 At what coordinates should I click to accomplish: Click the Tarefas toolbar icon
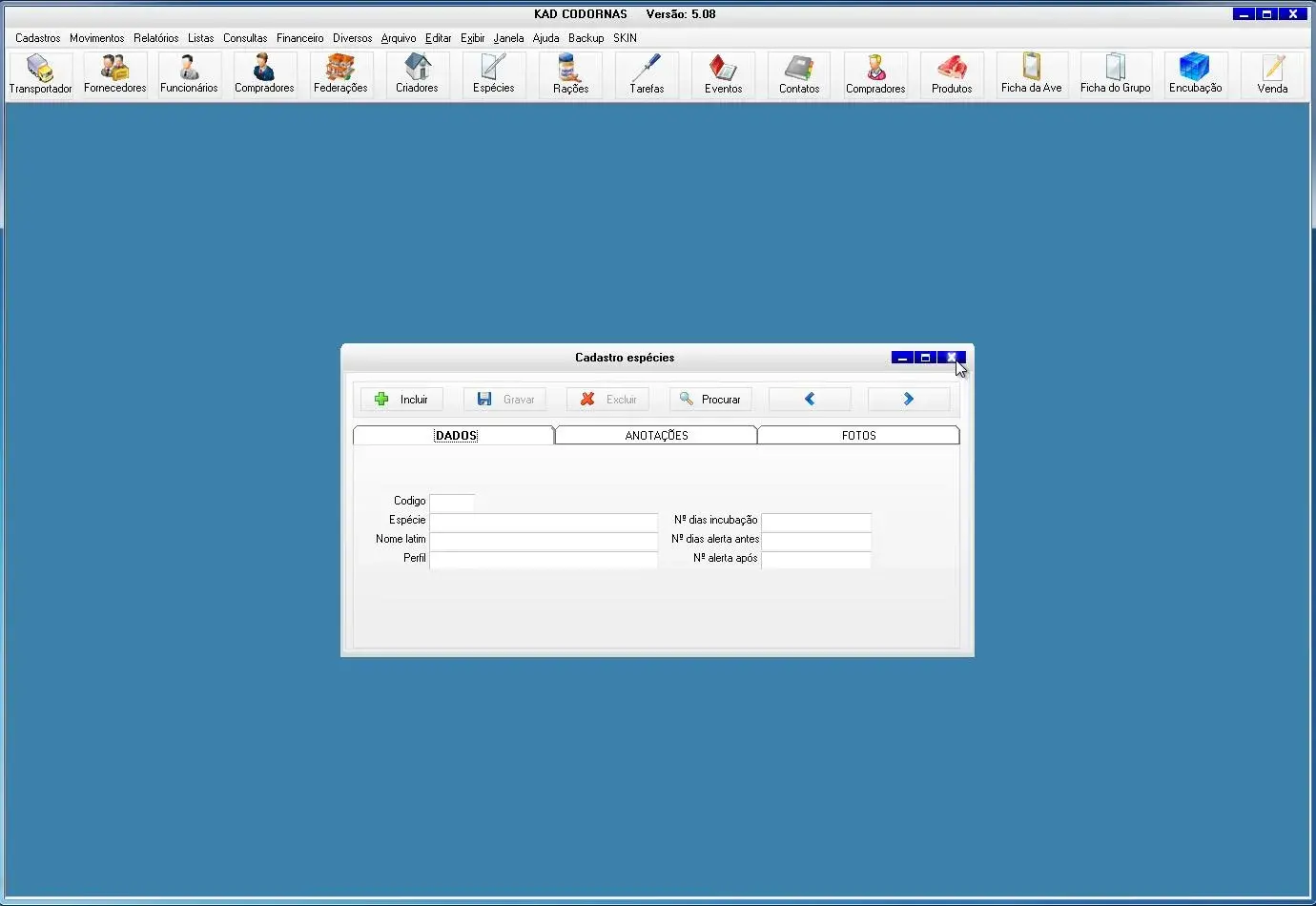click(x=647, y=74)
